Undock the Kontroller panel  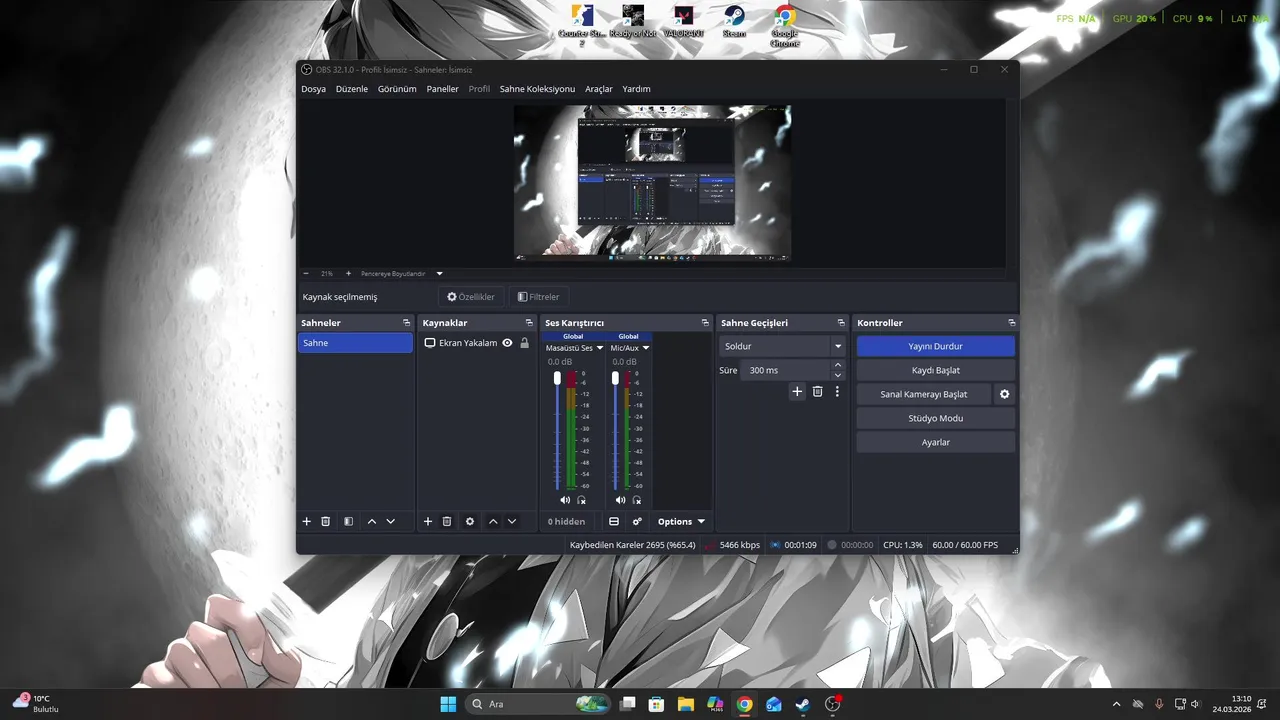tap(1012, 323)
